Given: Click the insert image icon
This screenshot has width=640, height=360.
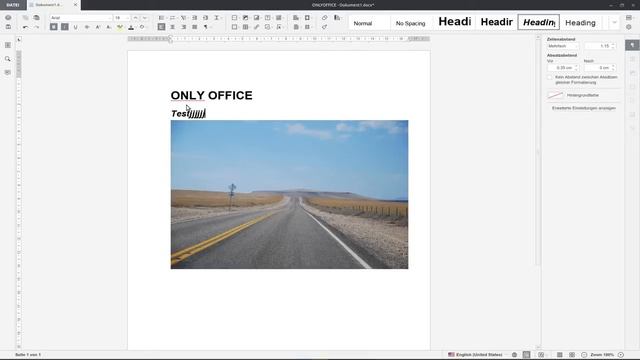Looking at the screenshot, I should (246, 18).
